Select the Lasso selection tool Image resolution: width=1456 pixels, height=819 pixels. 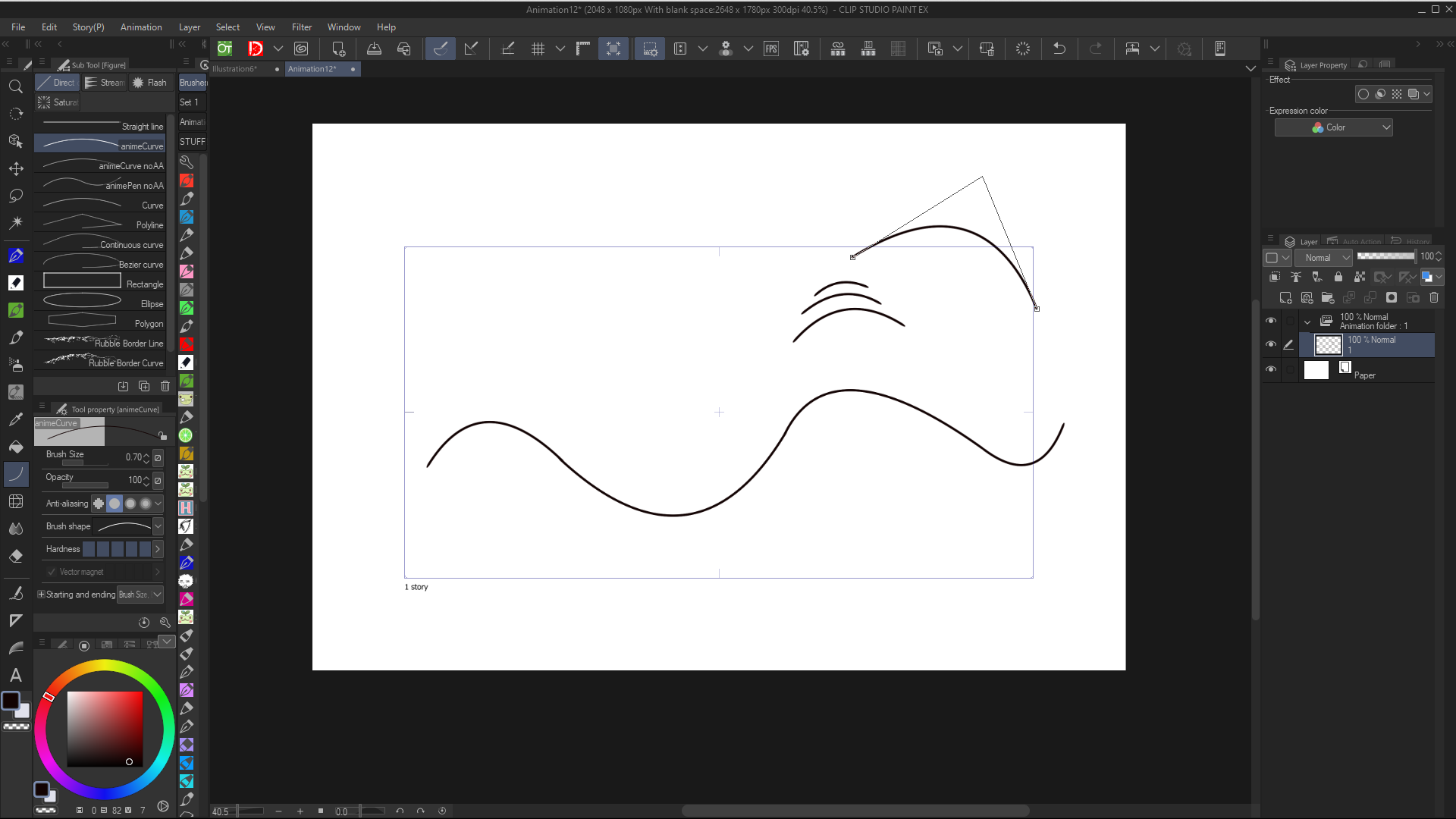tap(15, 196)
